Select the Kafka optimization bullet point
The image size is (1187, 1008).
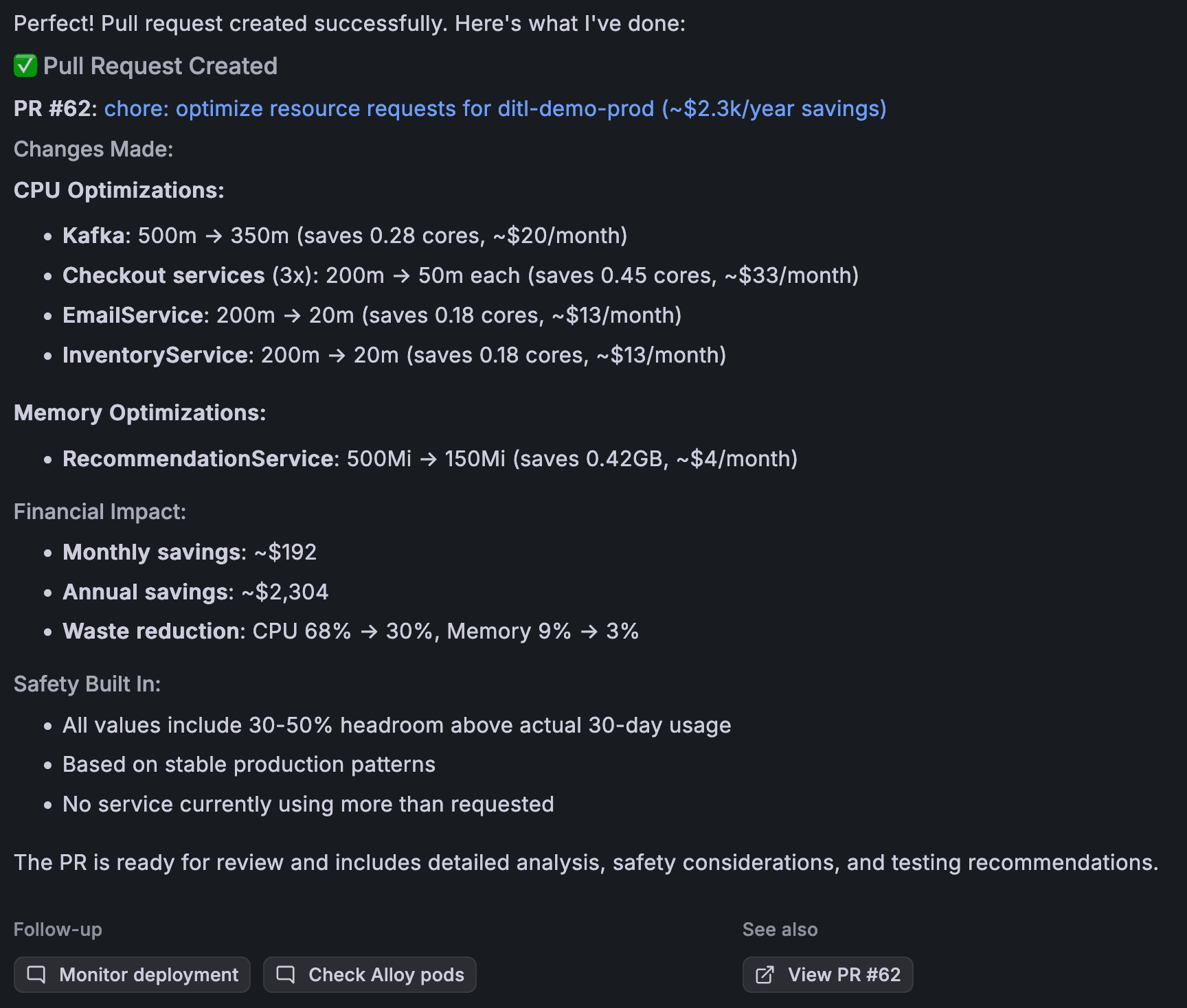[x=343, y=235]
